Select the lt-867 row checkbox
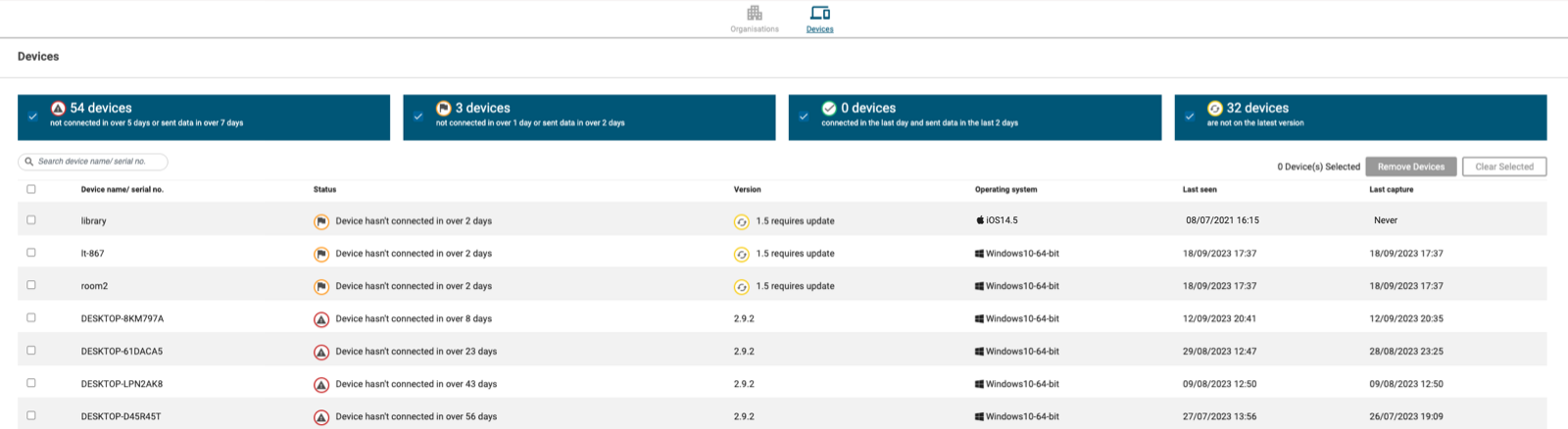 (31, 253)
